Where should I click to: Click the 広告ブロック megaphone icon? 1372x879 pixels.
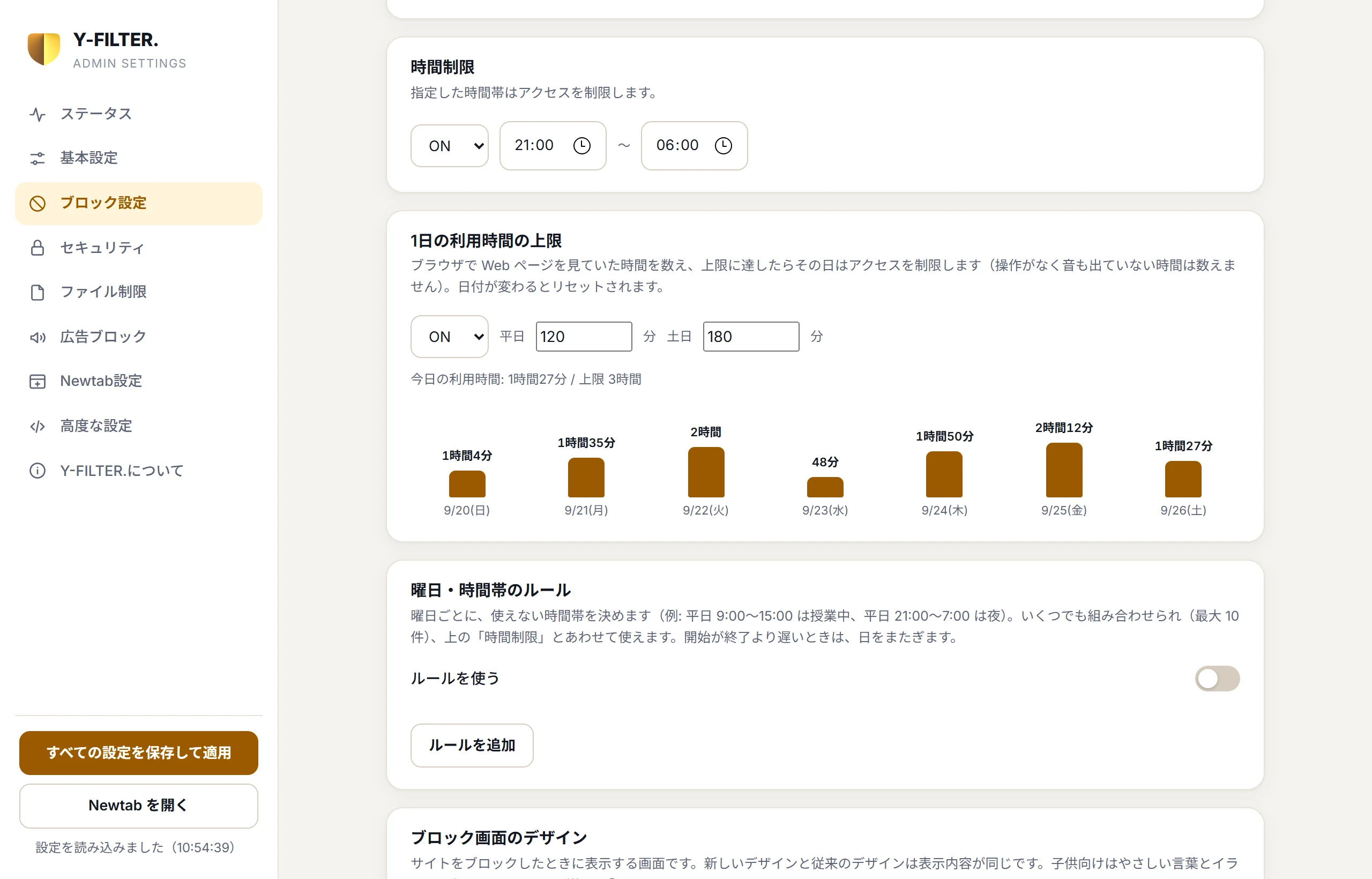pos(38,337)
